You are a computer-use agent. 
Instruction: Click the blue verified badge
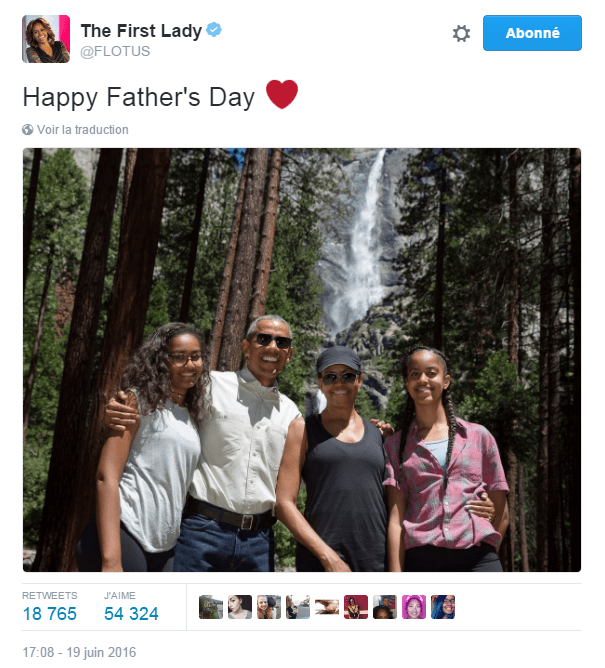[x=214, y=31]
